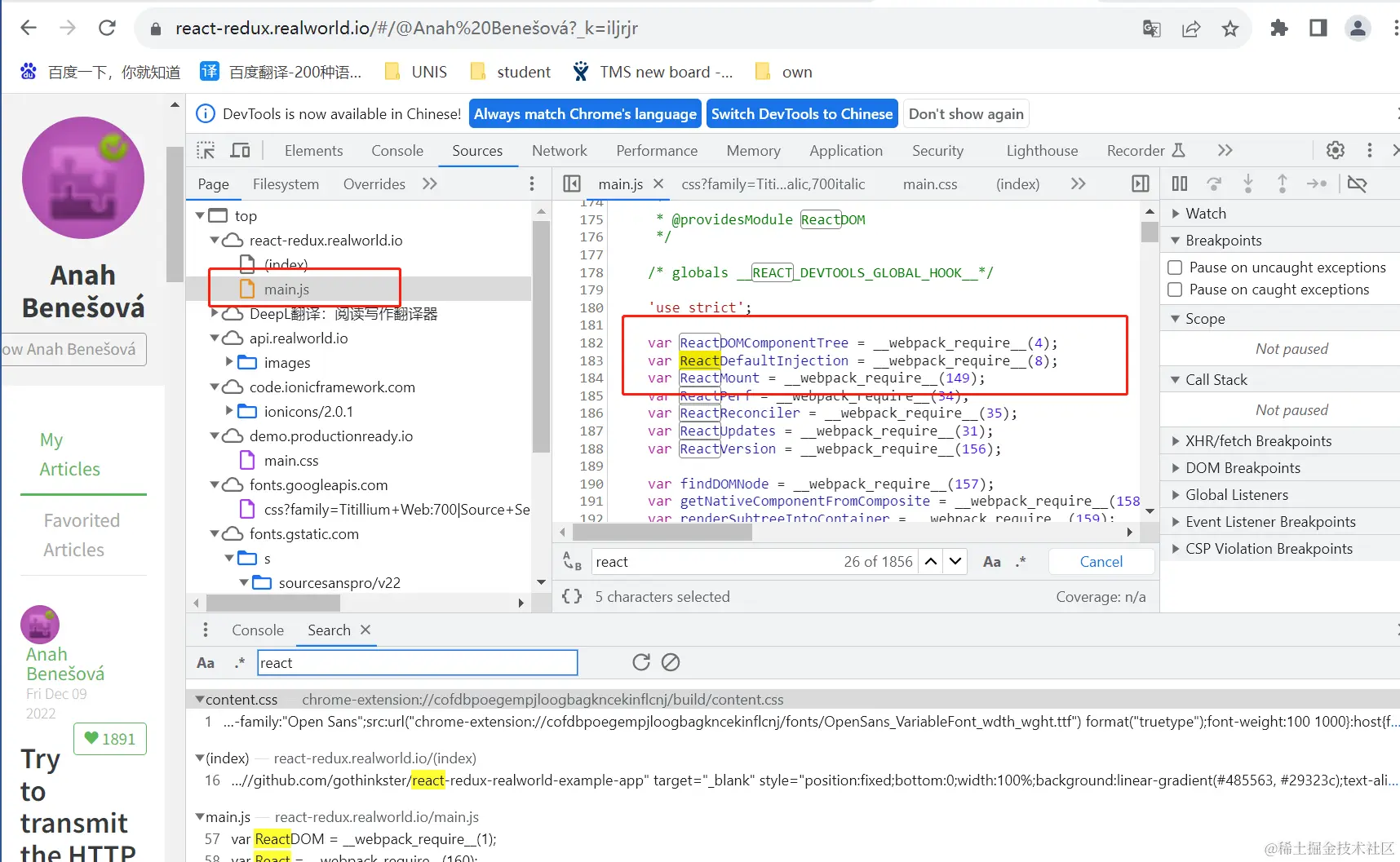Toggle the device toolbar icon
Screen dimensions: 1400x862
(x=240, y=150)
